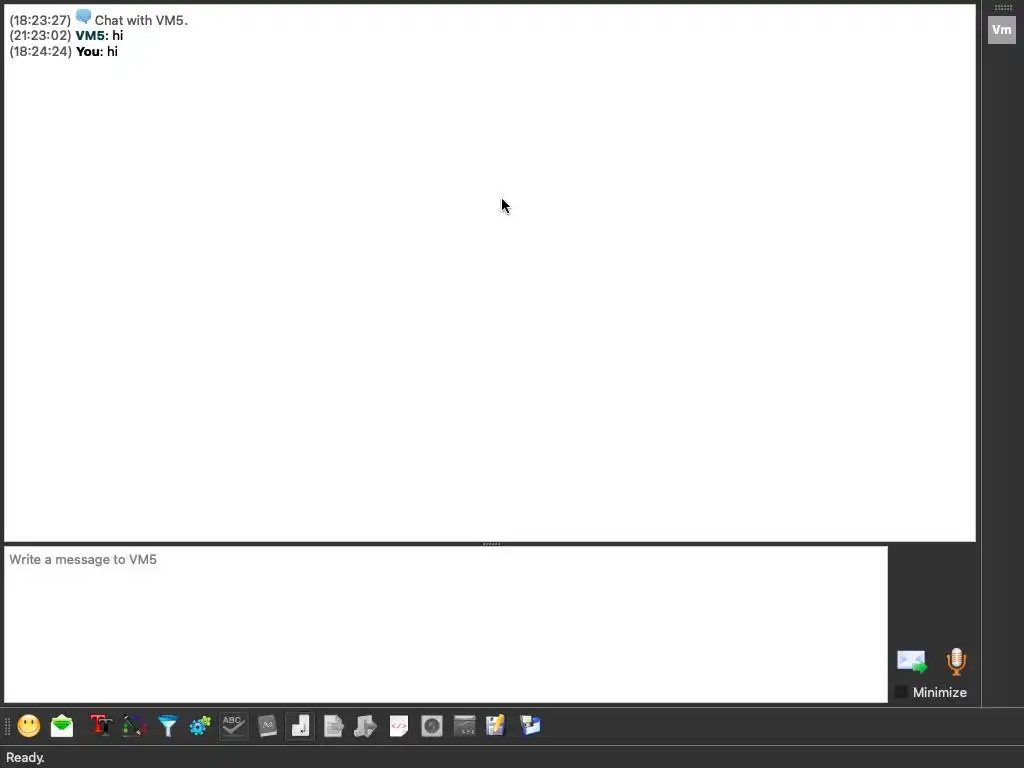
Task: Click the Write a message input field
Action: [x=446, y=624]
